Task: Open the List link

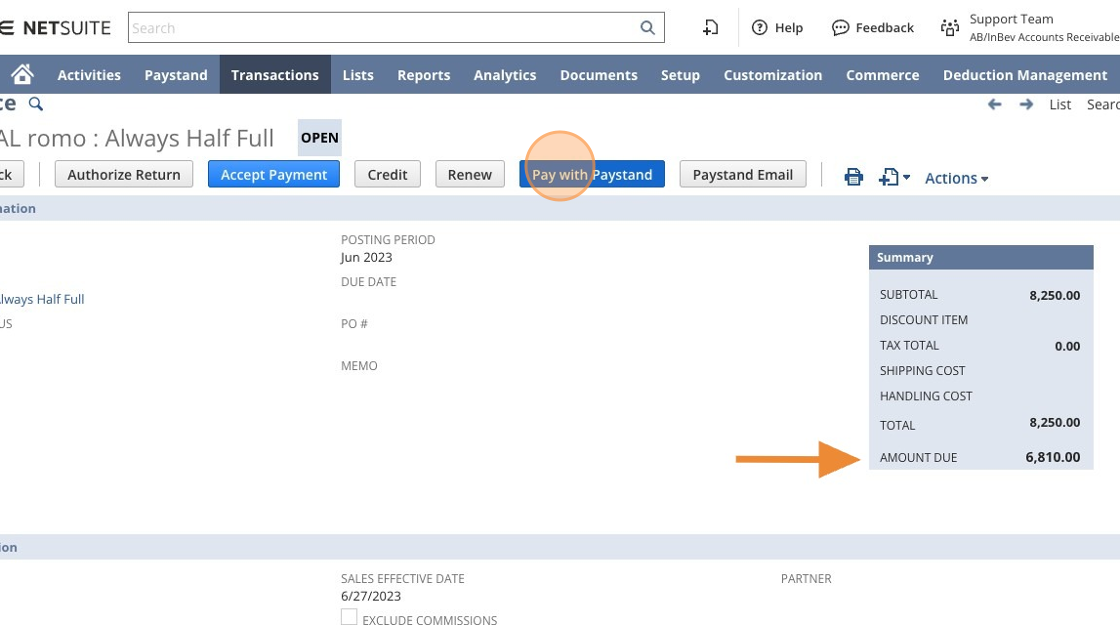Action: [x=1060, y=104]
